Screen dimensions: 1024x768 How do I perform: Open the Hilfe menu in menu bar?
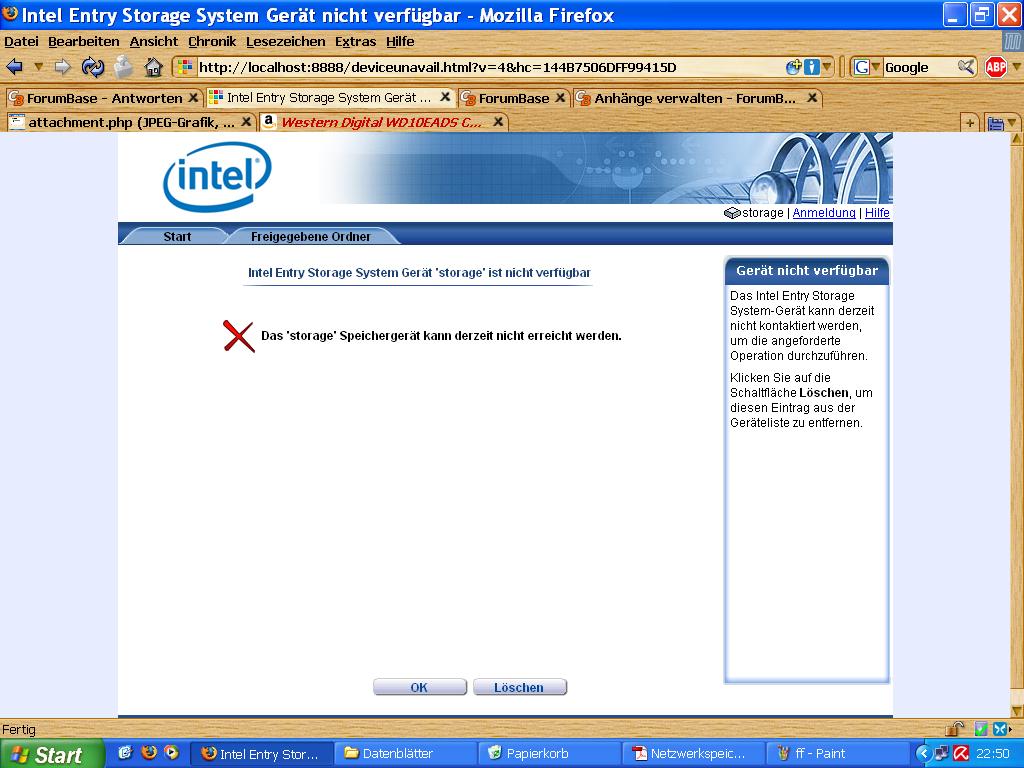click(x=400, y=41)
